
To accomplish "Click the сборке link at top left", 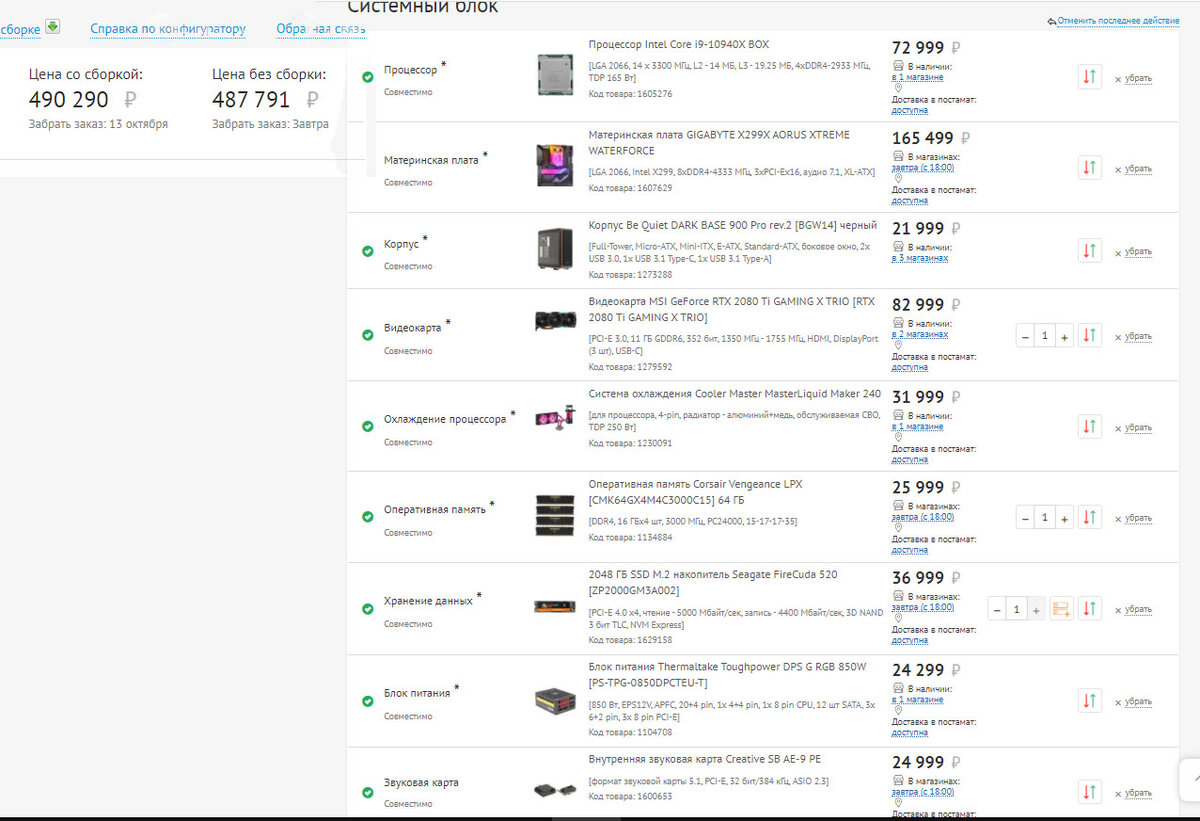I will (x=20, y=30).
